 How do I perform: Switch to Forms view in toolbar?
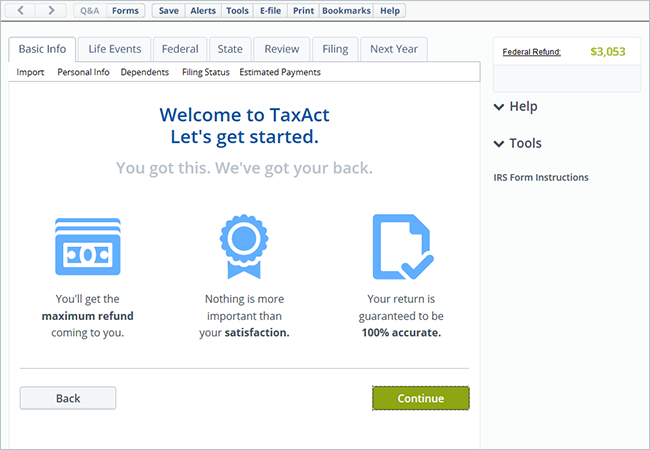coord(125,11)
